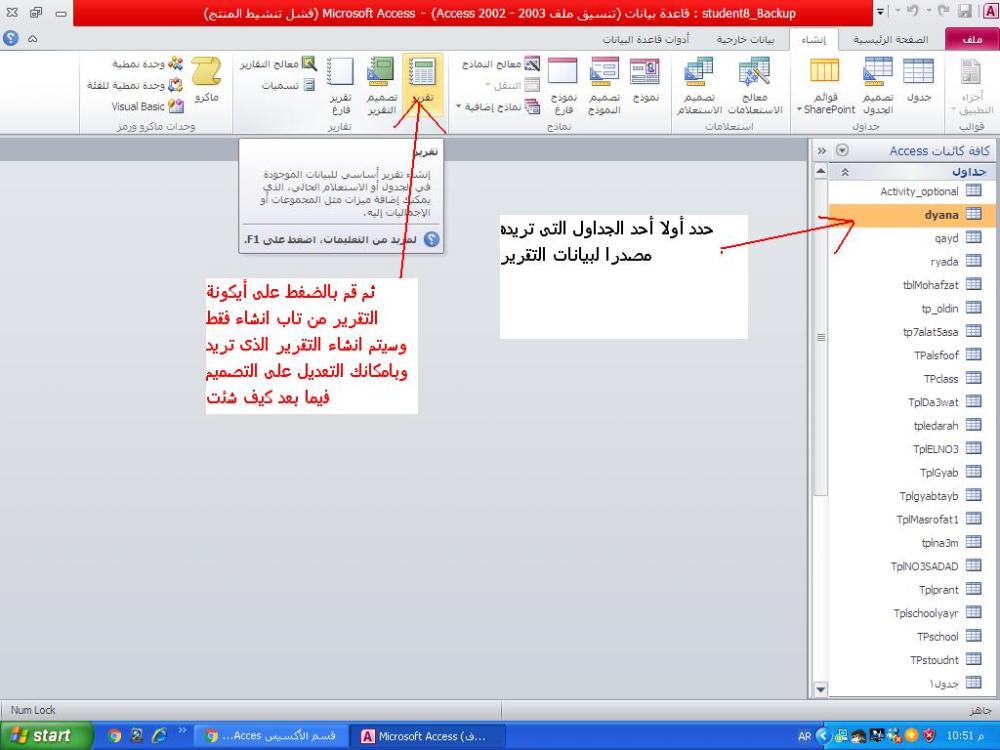The image size is (1000, 750).
Task: Open Table Design (تصميم الجدول)
Action: [878, 86]
